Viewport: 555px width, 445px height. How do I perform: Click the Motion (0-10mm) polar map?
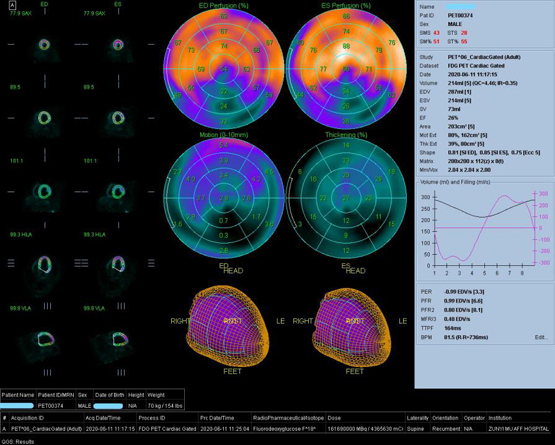pos(224,198)
